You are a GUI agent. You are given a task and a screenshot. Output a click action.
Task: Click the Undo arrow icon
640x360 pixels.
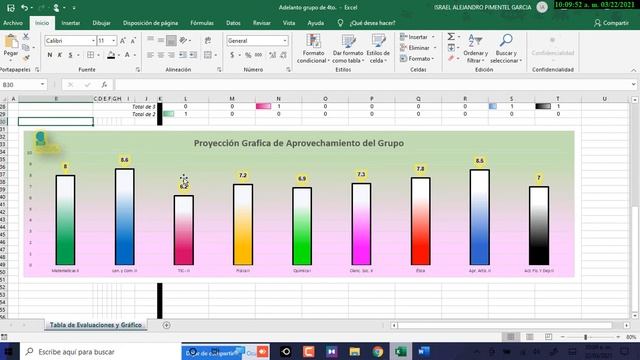pyautogui.click(x=24, y=8)
